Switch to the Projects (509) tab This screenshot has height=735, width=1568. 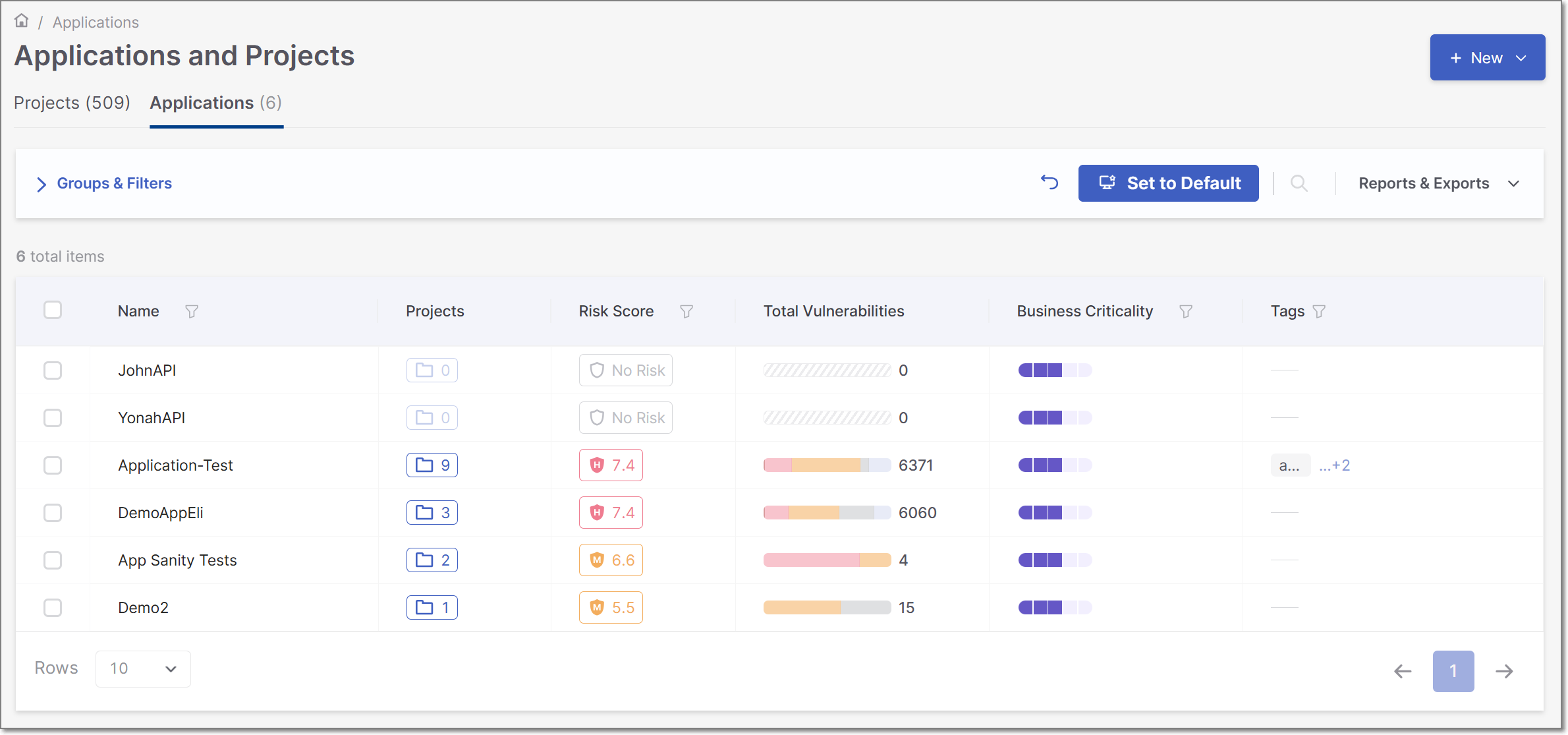pyautogui.click(x=72, y=103)
